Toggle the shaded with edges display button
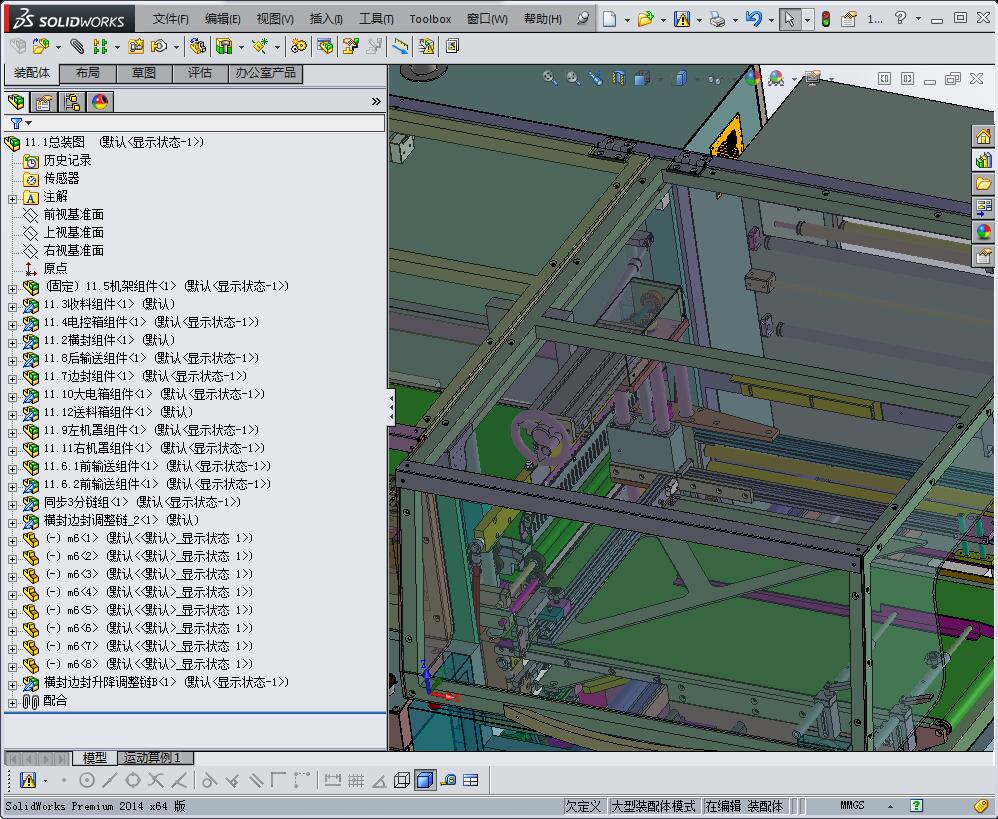This screenshot has height=819, width=998. point(424,780)
